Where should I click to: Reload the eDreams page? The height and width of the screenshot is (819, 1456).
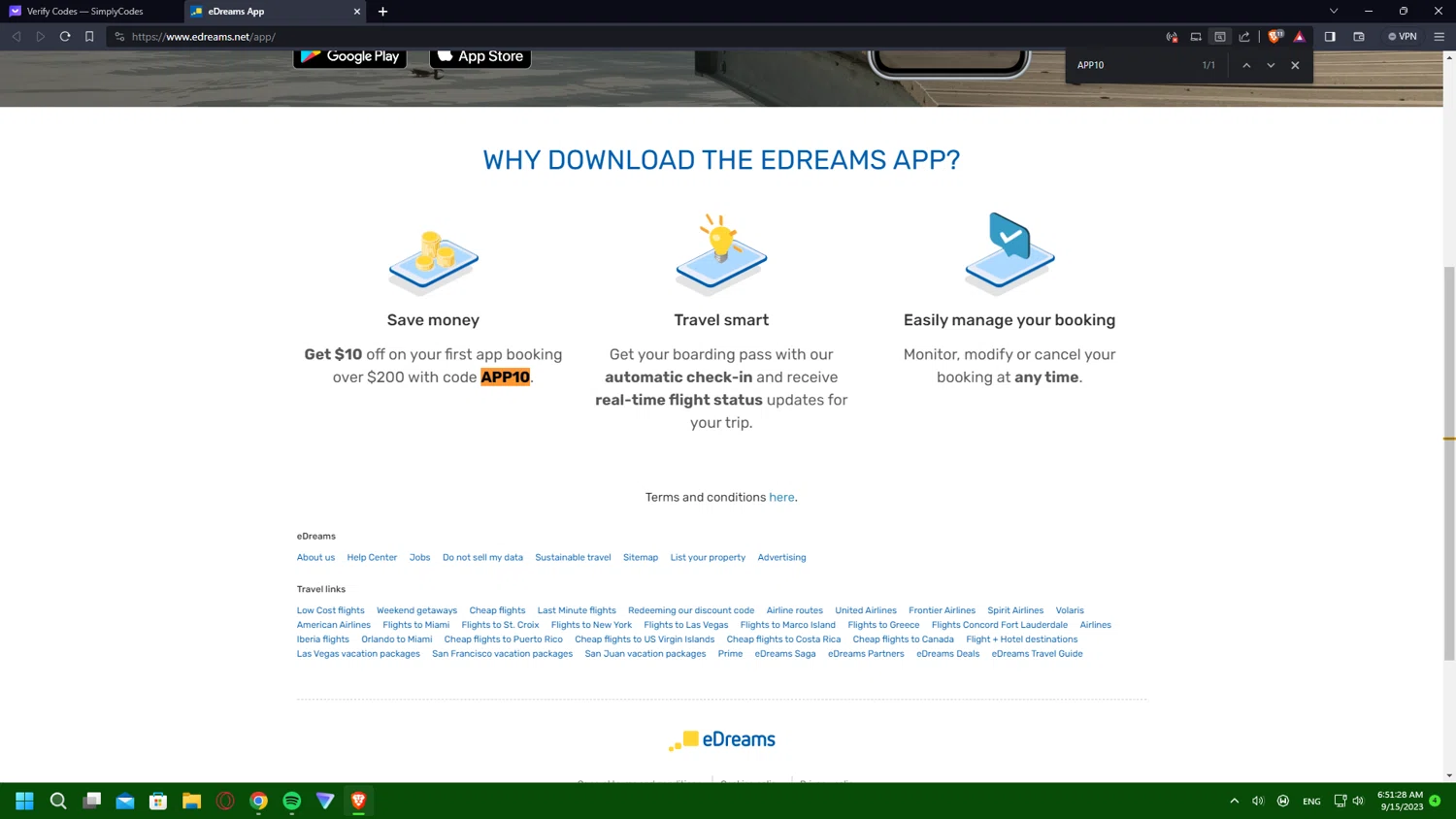(65, 37)
